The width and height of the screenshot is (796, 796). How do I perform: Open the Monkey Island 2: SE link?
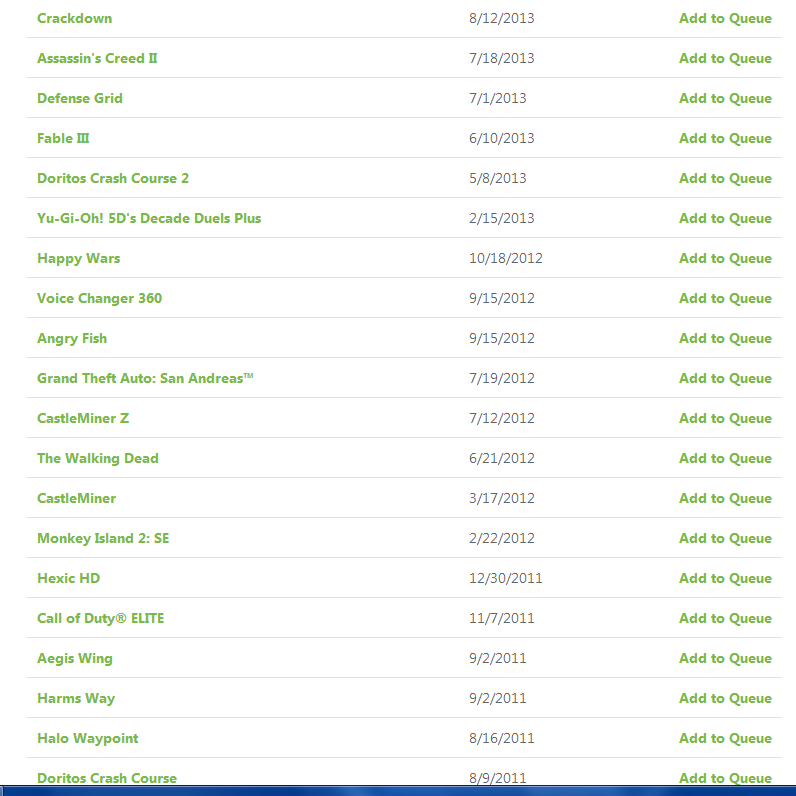click(x=103, y=539)
